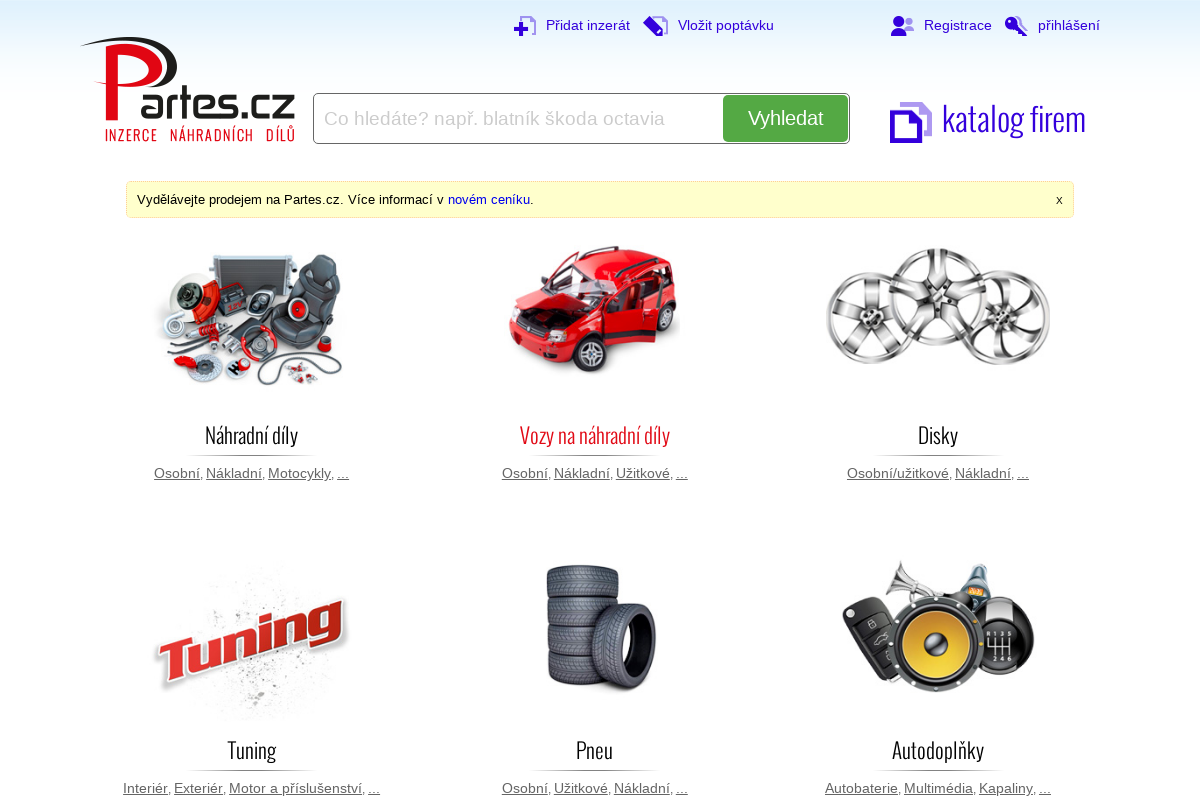
Task: Click the Autodoplňky speaker image
Action: click(x=938, y=626)
